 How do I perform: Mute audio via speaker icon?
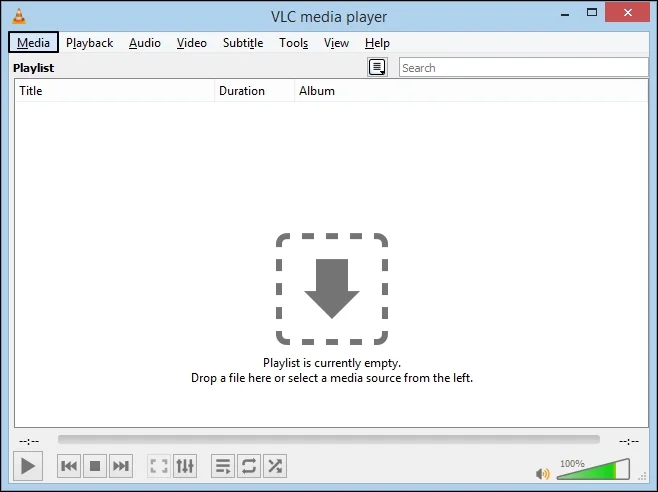pyautogui.click(x=543, y=474)
